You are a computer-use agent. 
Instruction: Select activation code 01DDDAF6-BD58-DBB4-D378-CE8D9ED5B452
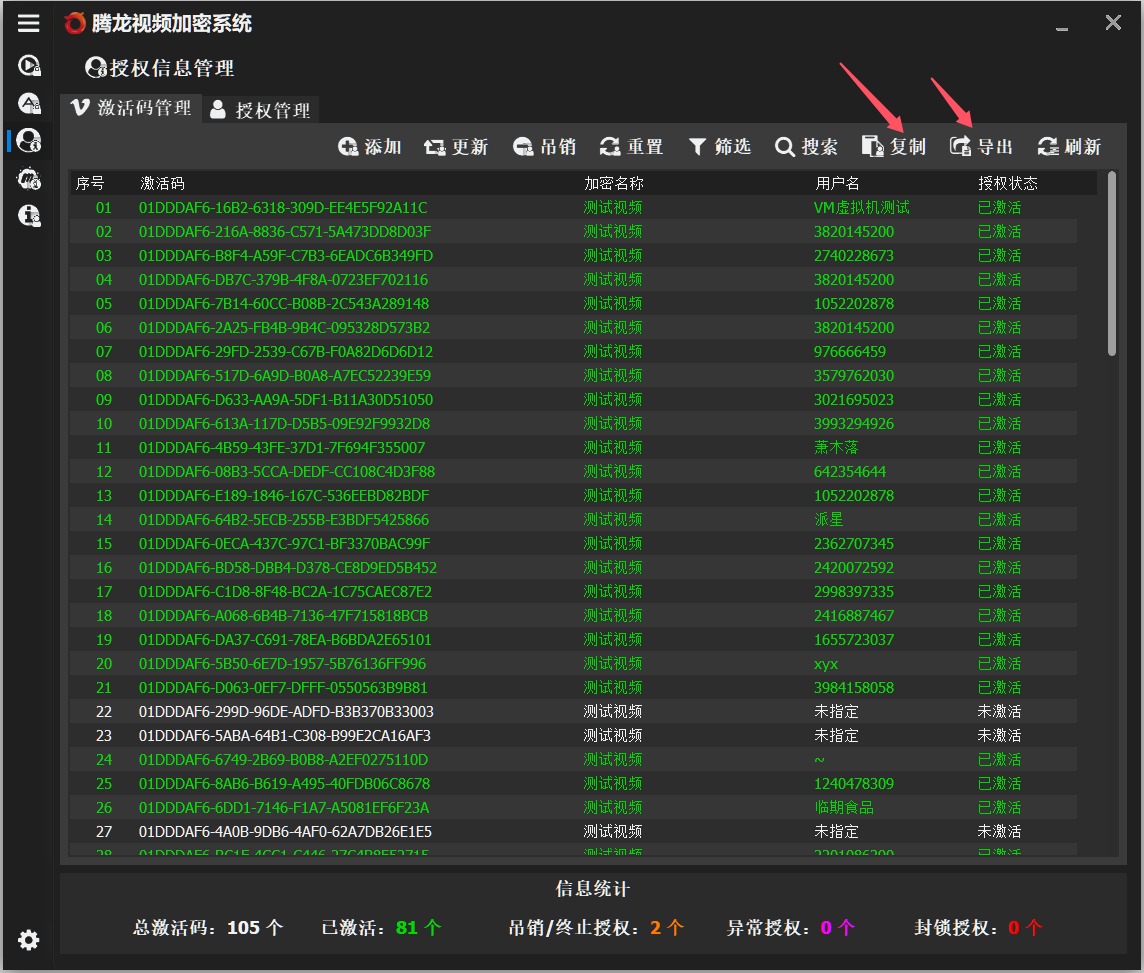[288, 568]
